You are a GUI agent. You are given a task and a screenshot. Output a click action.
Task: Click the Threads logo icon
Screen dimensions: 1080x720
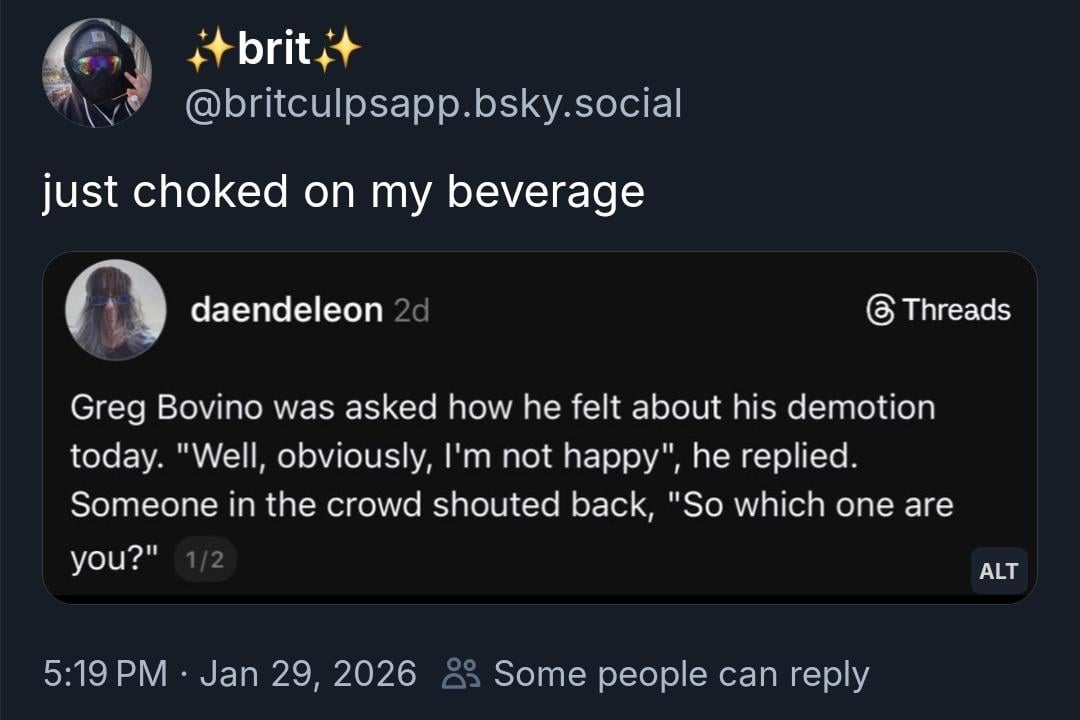pos(880,310)
